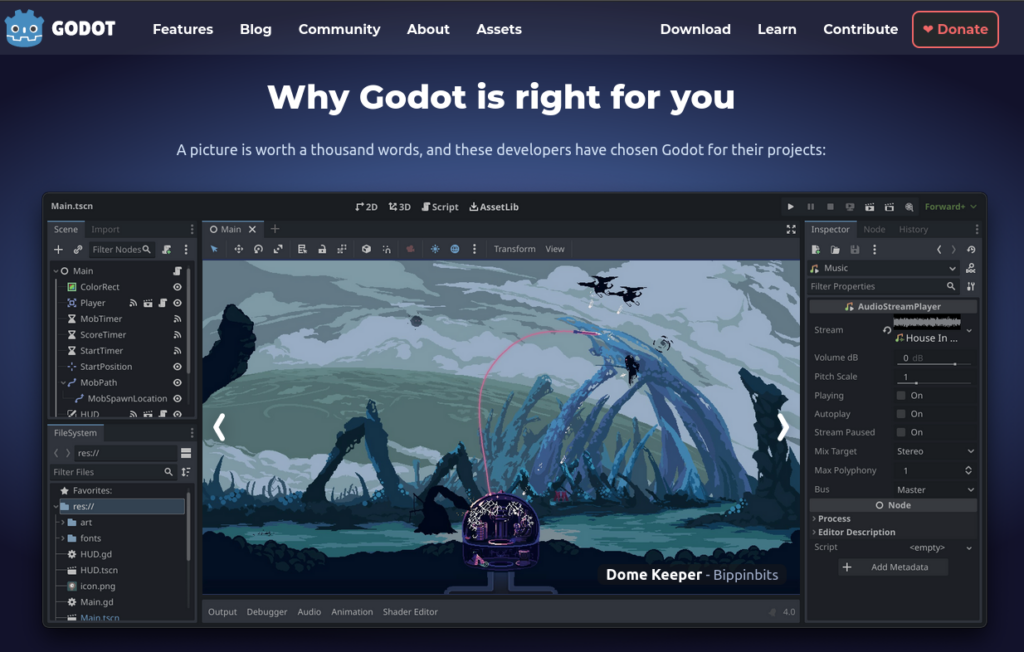Click the Attach script icon beside Filter Nodes
Screen dimensions: 1024x652
point(167,250)
